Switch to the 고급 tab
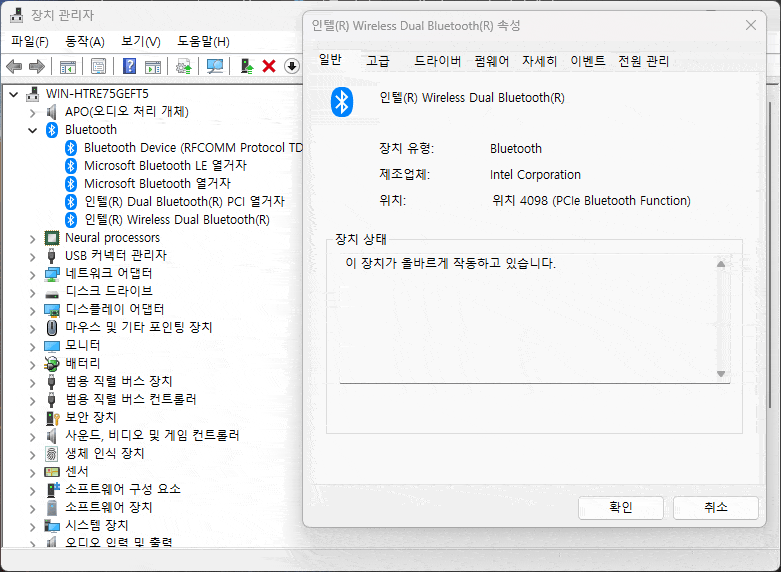Viewport: 781px width, 572px height. coord(378,61)
